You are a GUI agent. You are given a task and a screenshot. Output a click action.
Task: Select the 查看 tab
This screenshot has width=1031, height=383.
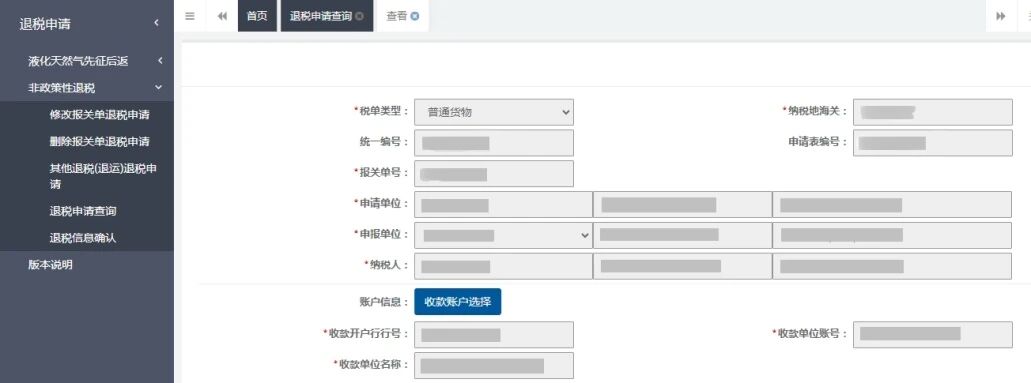point(402,16)
